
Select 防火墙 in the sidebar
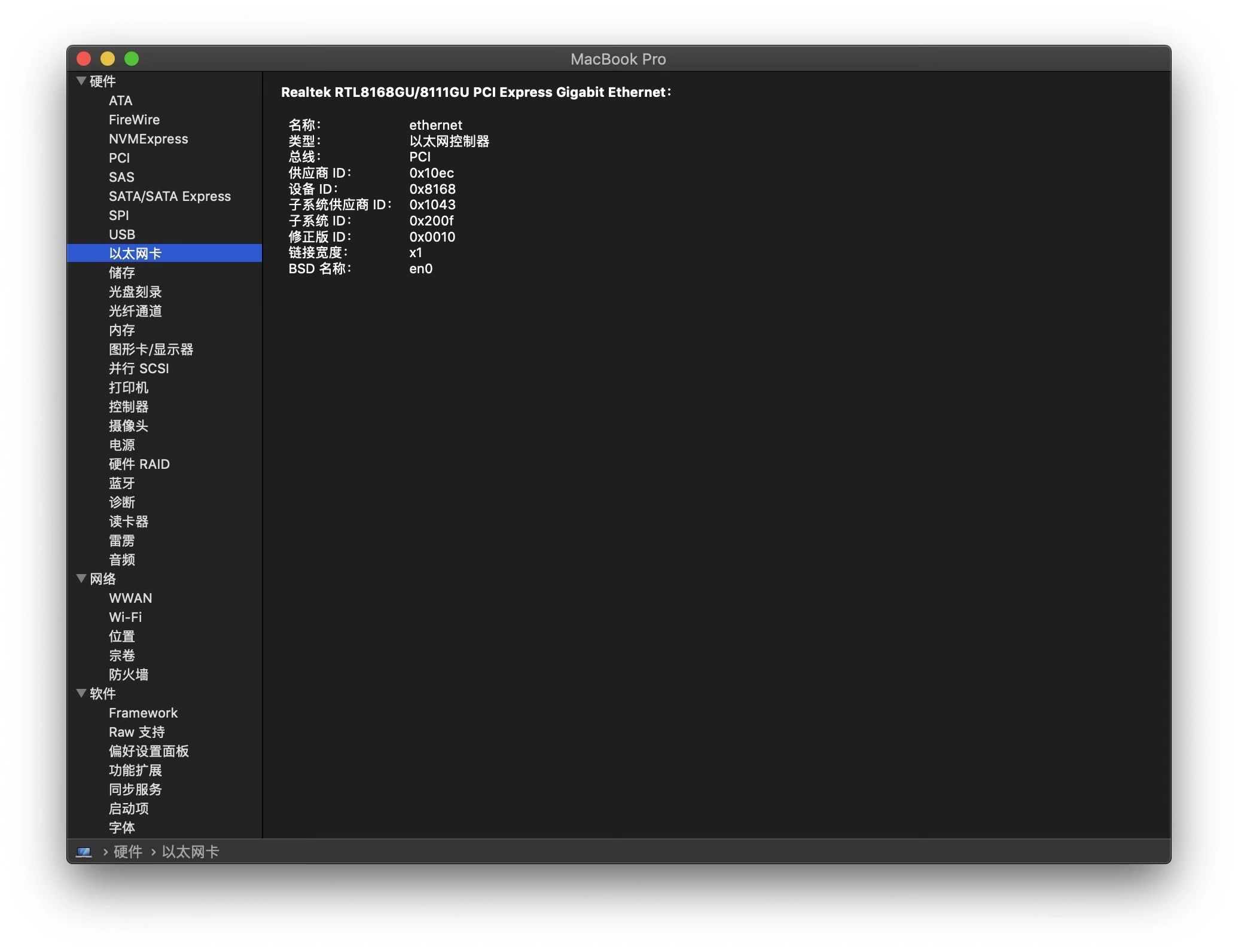pos(129,675)
